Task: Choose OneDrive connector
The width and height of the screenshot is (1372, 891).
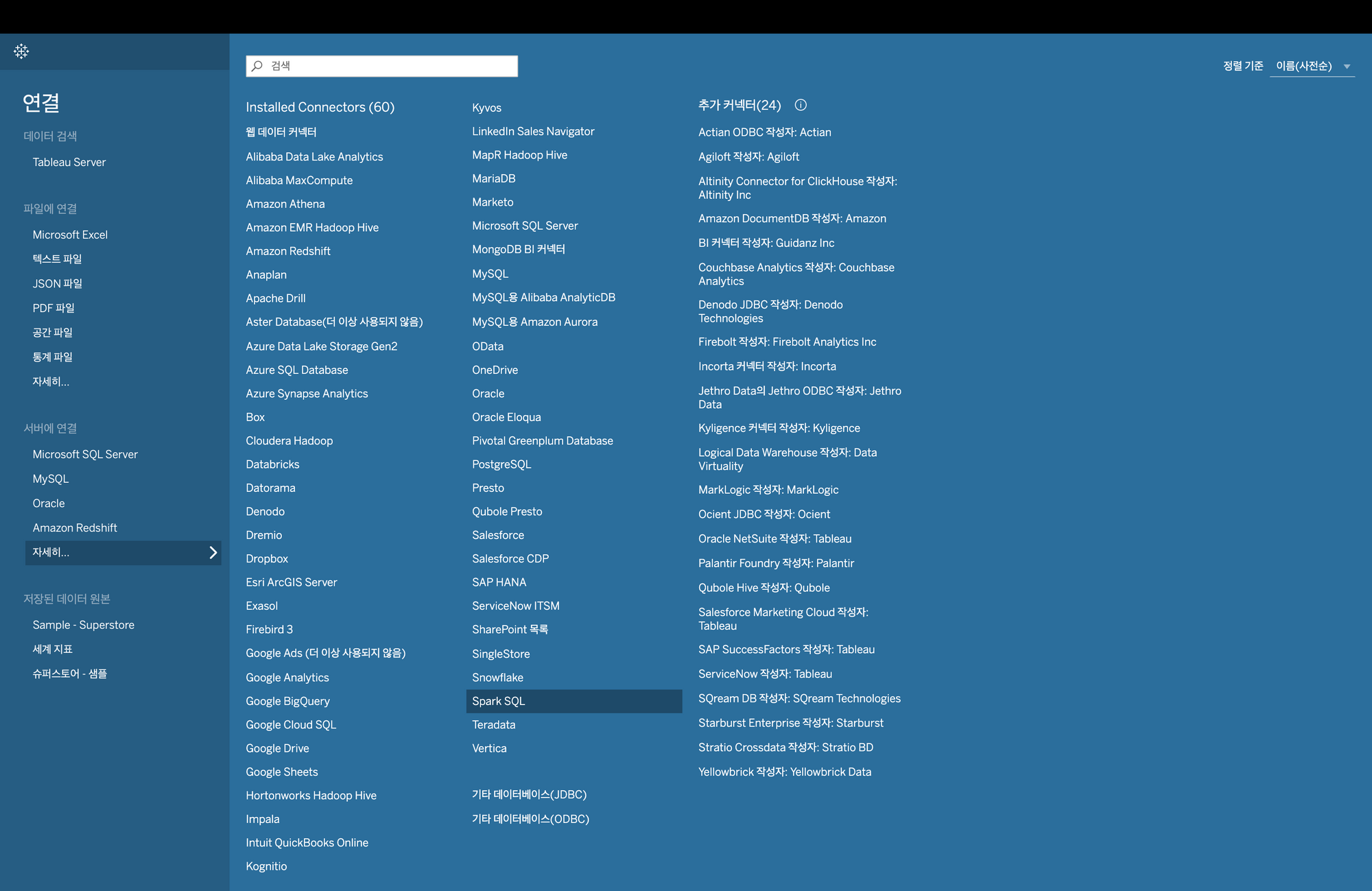Action: [495, 370]
